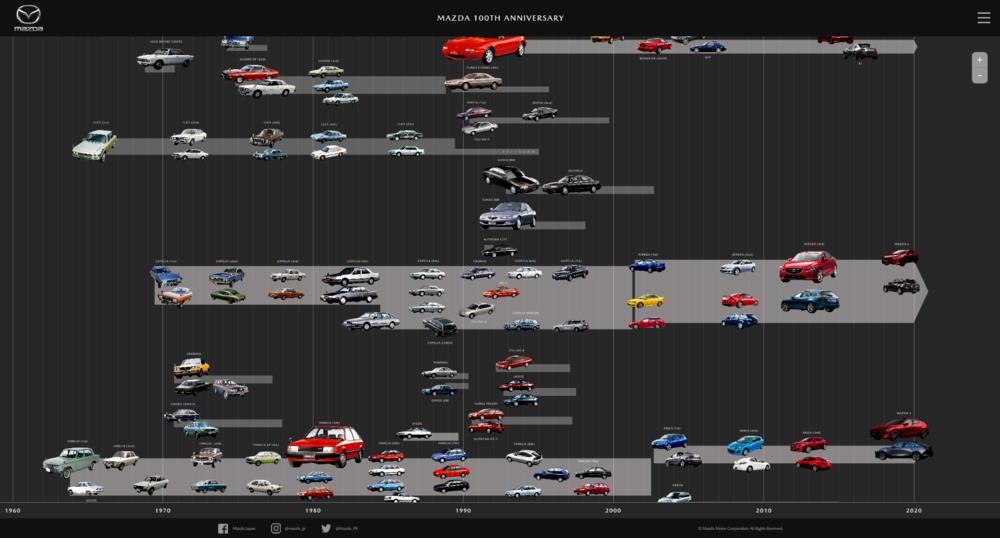
Task: Select the dark red SUV at 2019
Action: (900, 258)
